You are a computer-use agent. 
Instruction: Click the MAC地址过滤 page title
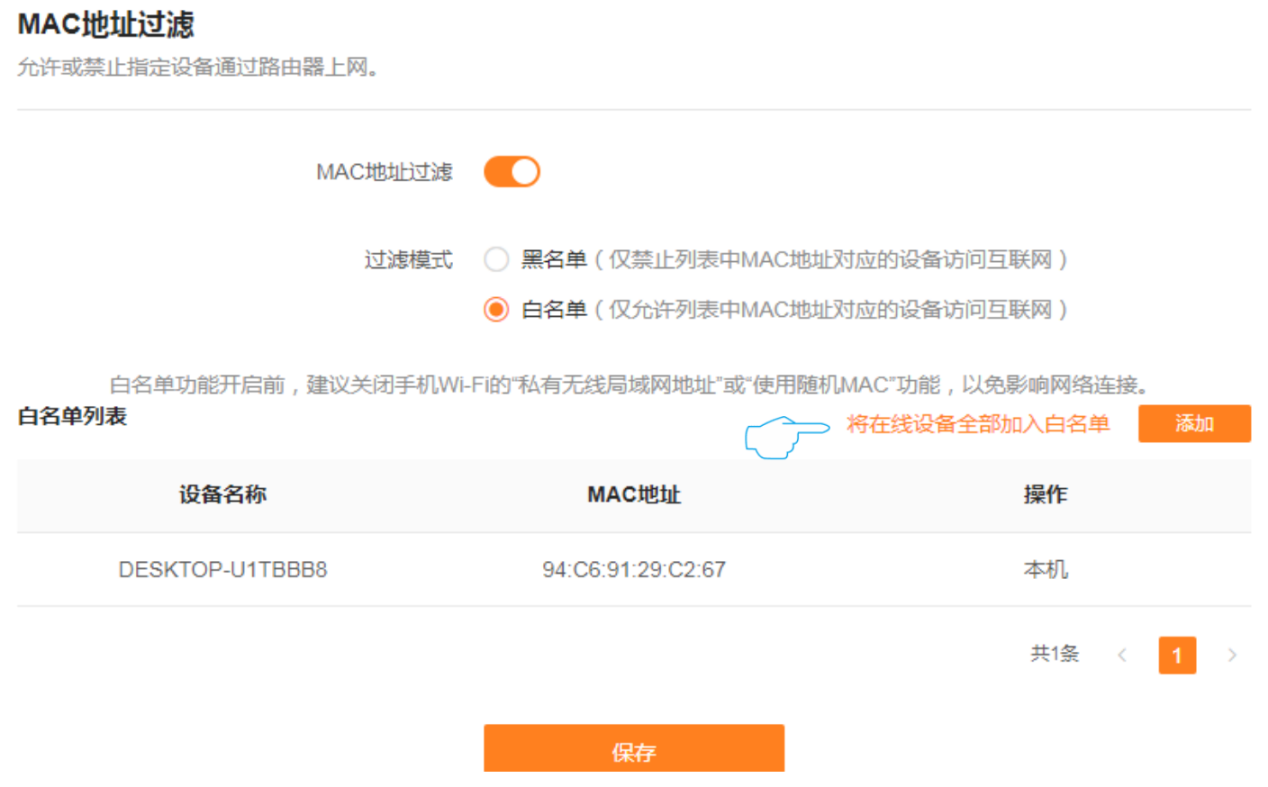pos(106,24)
